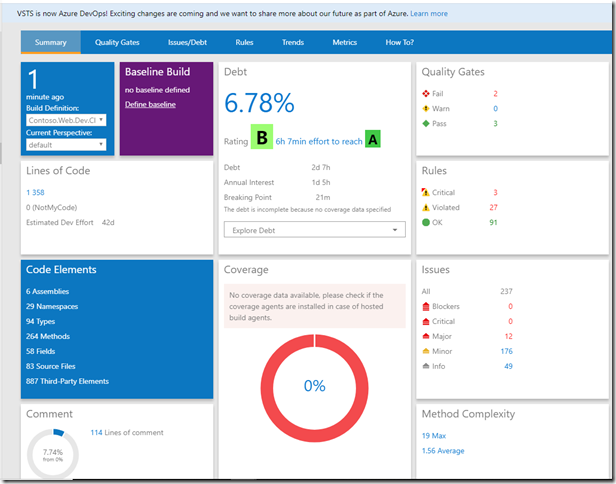Expand the Explore Debt dropdown

pos(314,230)
